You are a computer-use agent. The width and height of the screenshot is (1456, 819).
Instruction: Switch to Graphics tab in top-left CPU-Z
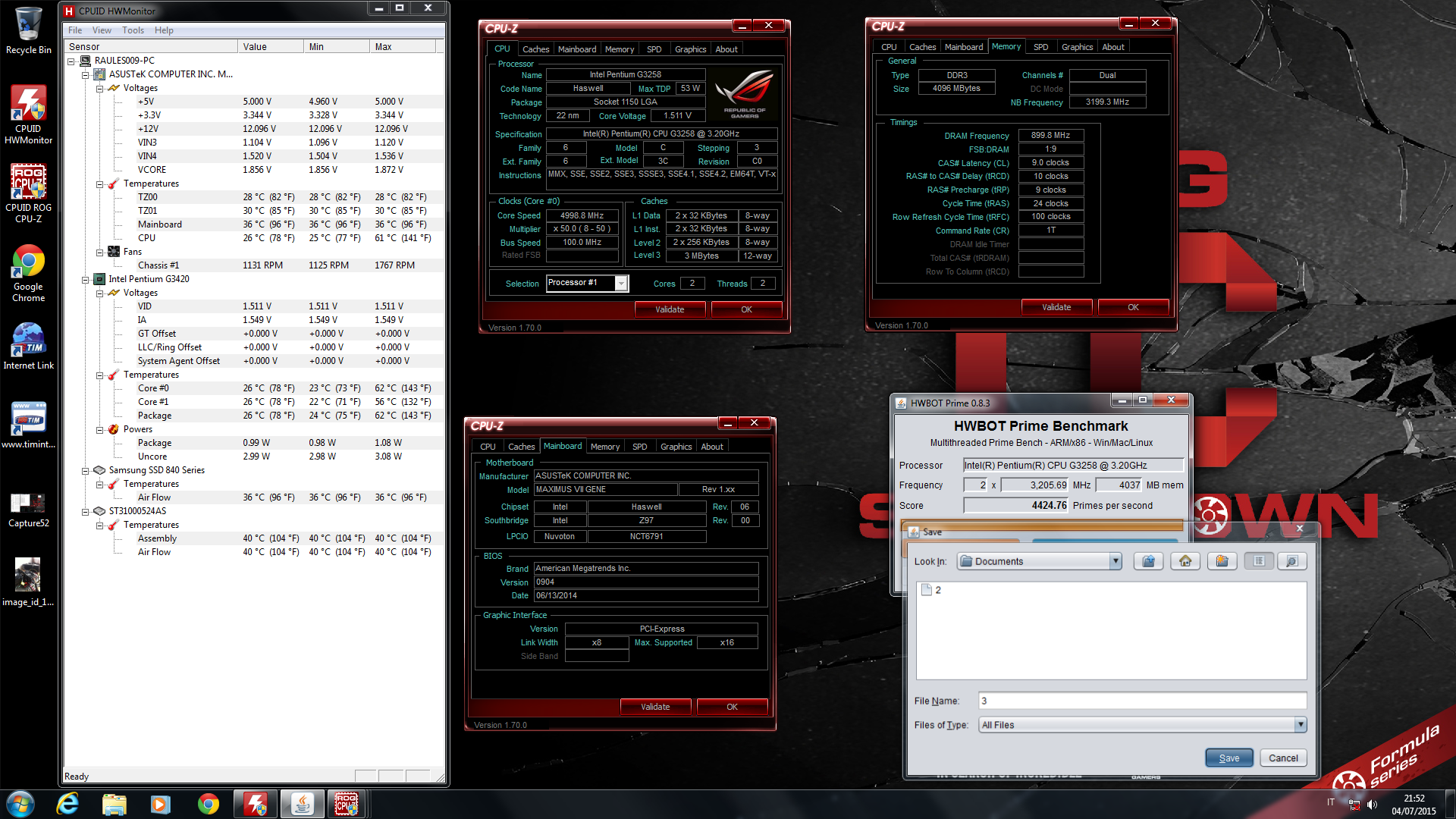(x=690, y=49)
